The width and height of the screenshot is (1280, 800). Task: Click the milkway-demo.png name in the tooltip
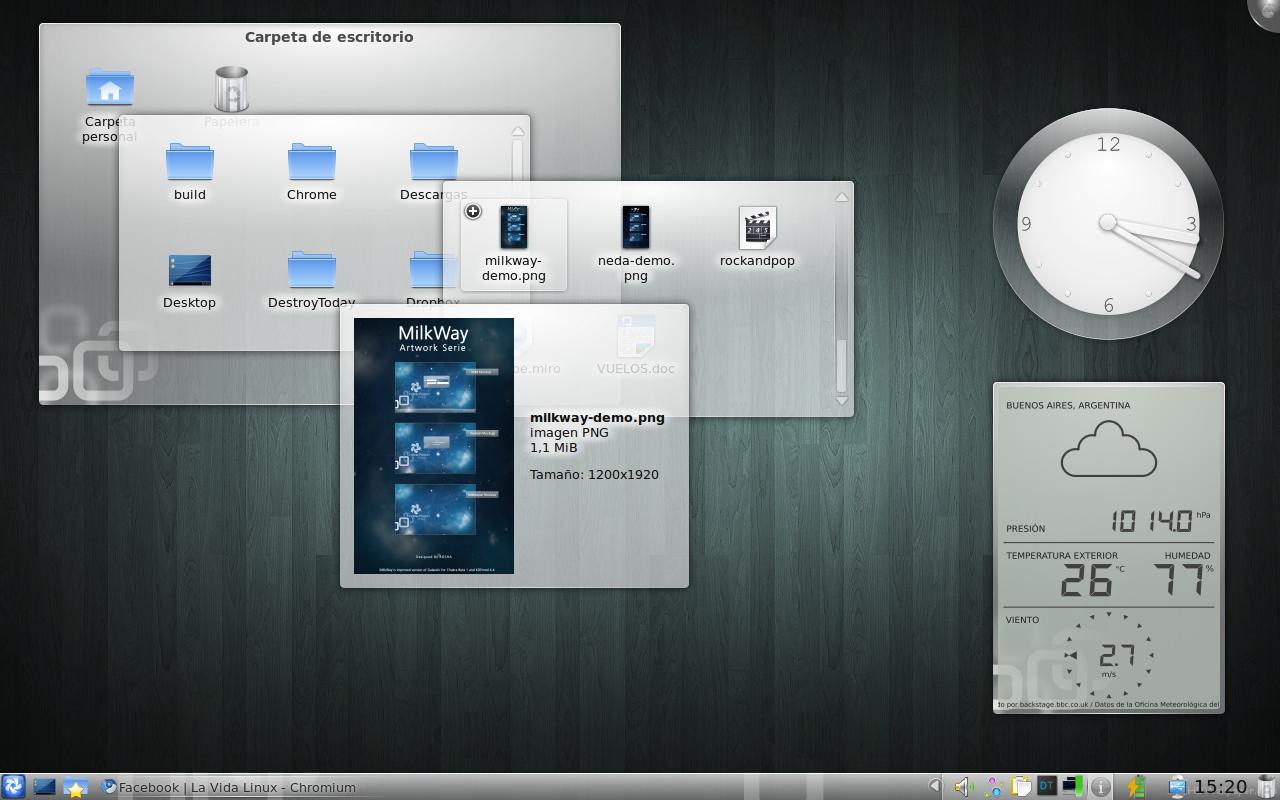pyautogui.click(x=597, y=418)
